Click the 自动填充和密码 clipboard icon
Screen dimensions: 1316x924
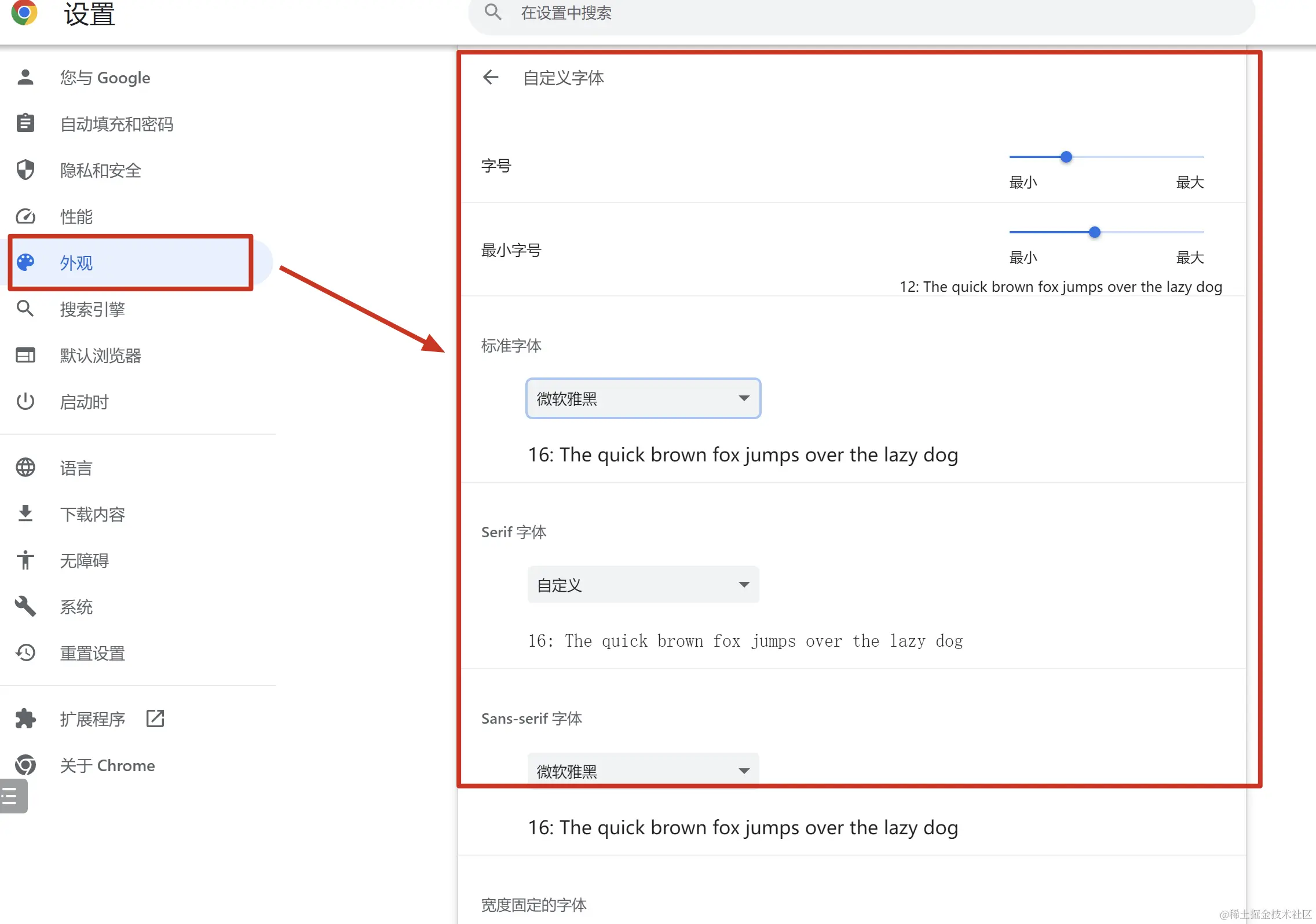click(25, 123)
